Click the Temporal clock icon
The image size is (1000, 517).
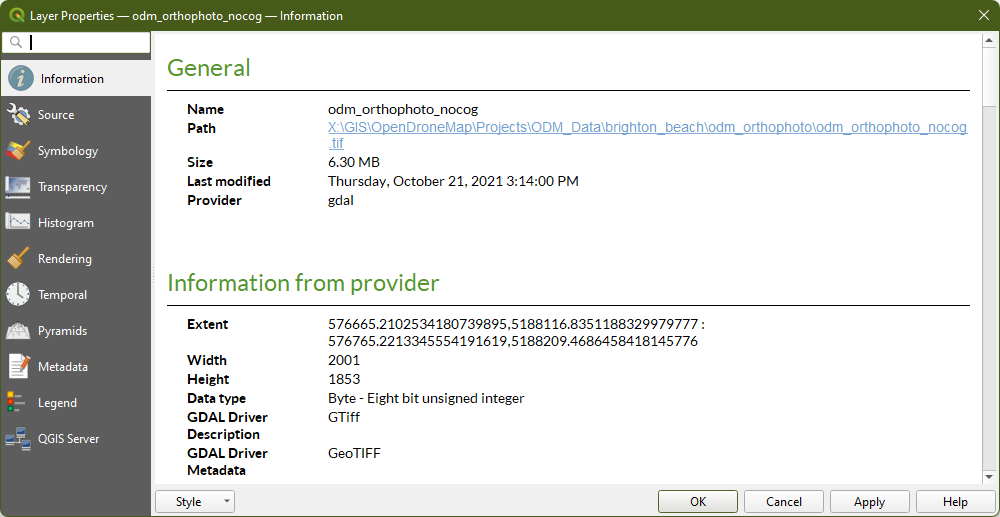tap(18, 295)
